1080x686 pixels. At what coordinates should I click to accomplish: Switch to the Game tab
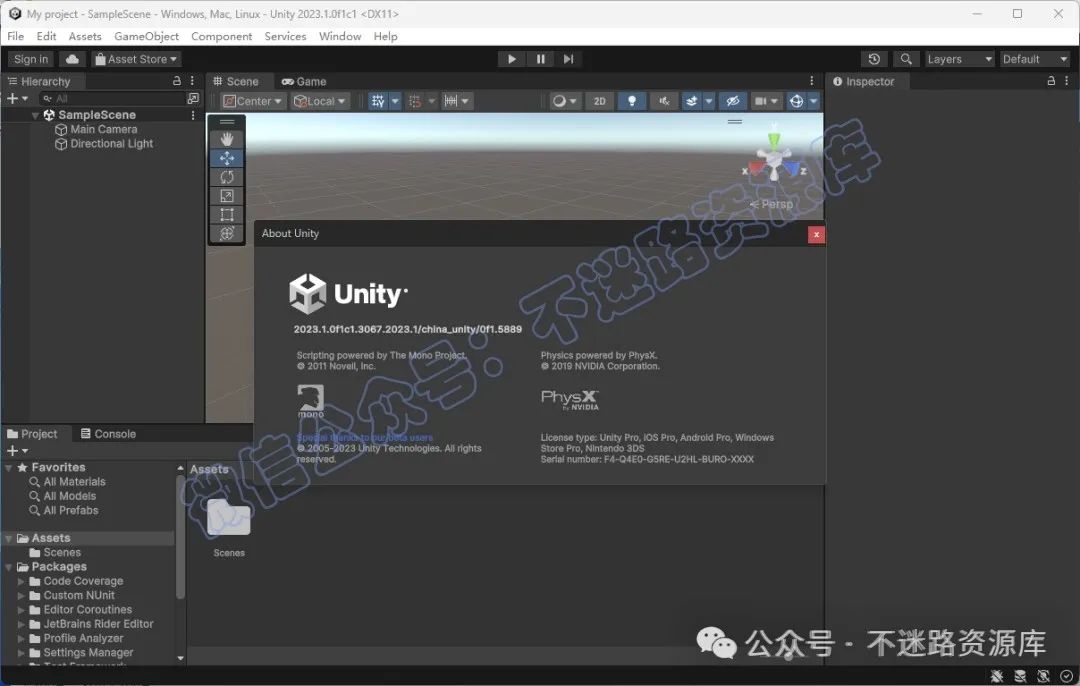(x=304, y=81)
